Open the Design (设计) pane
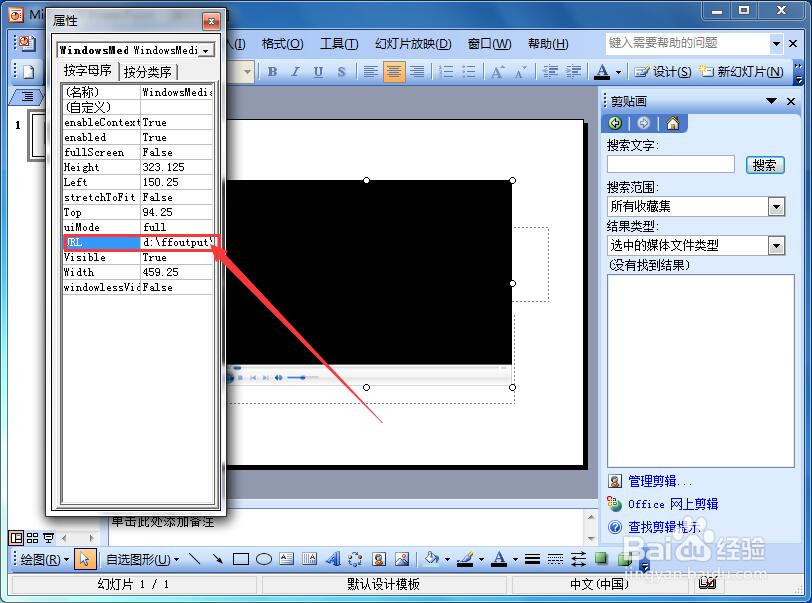 (663, 72)
